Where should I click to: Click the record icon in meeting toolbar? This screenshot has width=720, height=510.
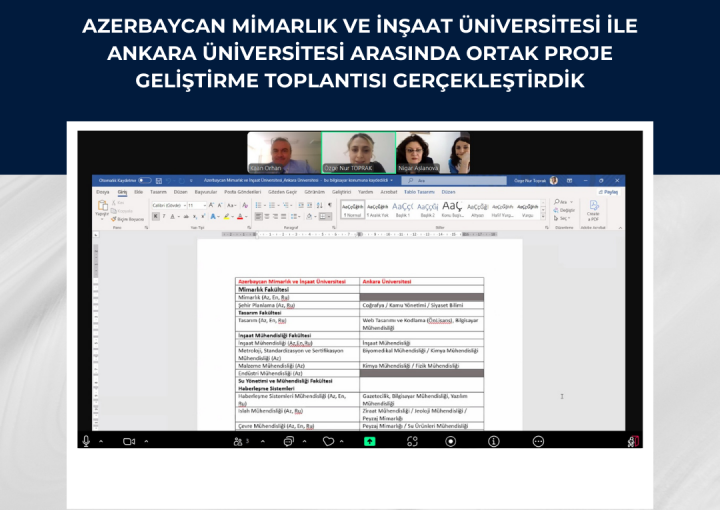tap(451, 442)
